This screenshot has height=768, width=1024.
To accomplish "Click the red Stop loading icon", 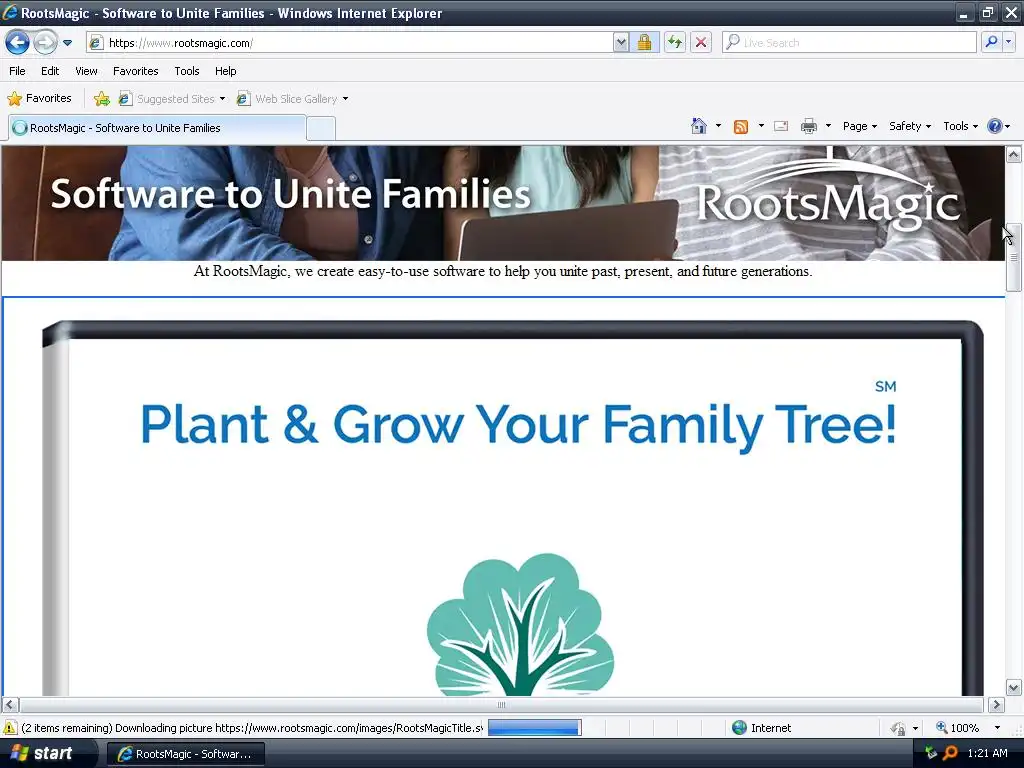I will [x=701, y=43].
